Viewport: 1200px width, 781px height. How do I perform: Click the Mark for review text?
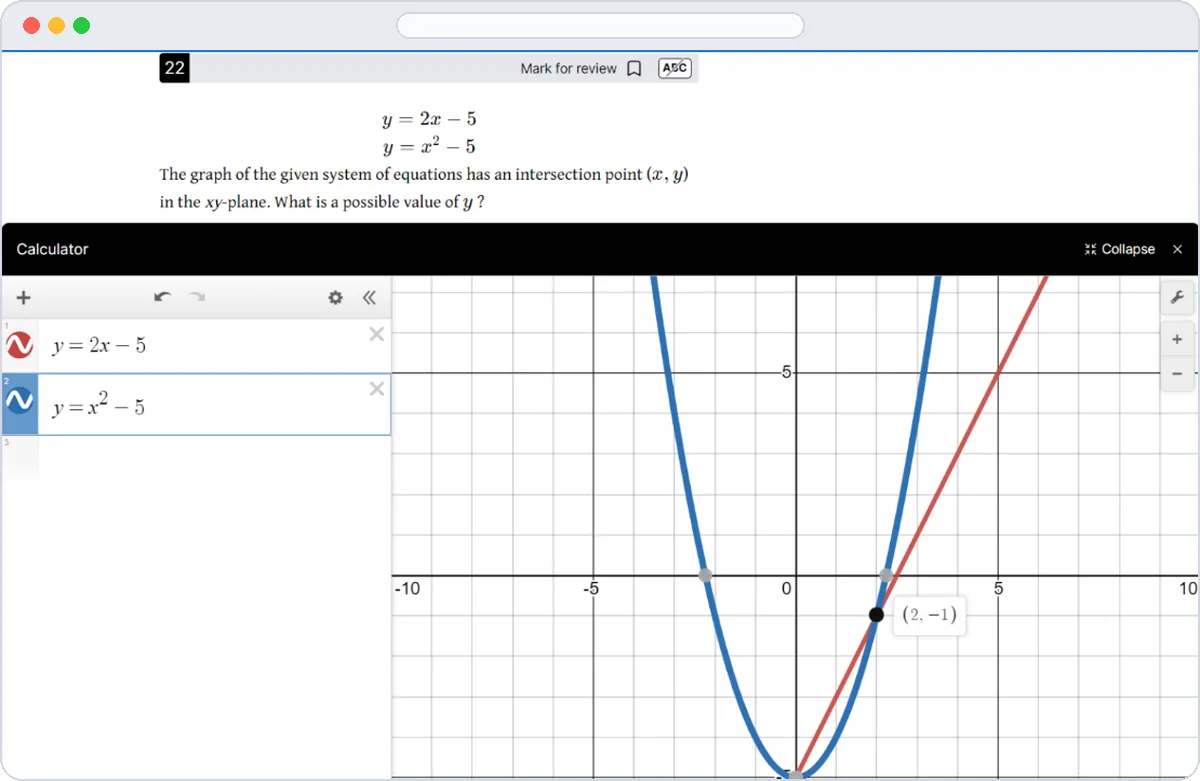(x=569, y=69)
